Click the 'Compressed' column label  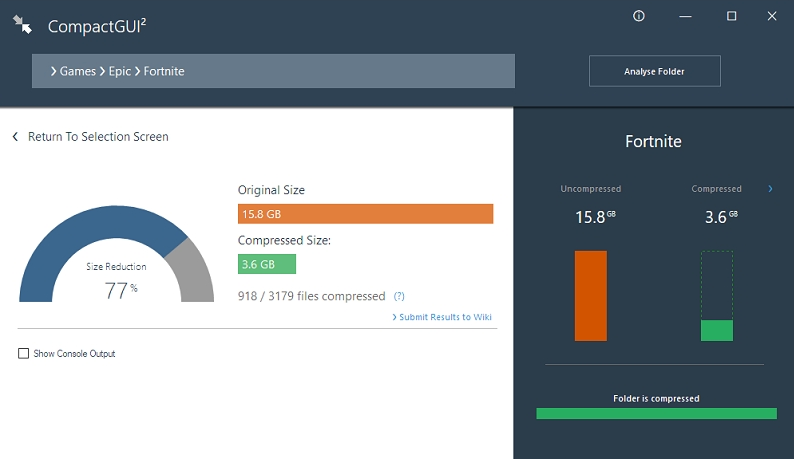(717, 189)
